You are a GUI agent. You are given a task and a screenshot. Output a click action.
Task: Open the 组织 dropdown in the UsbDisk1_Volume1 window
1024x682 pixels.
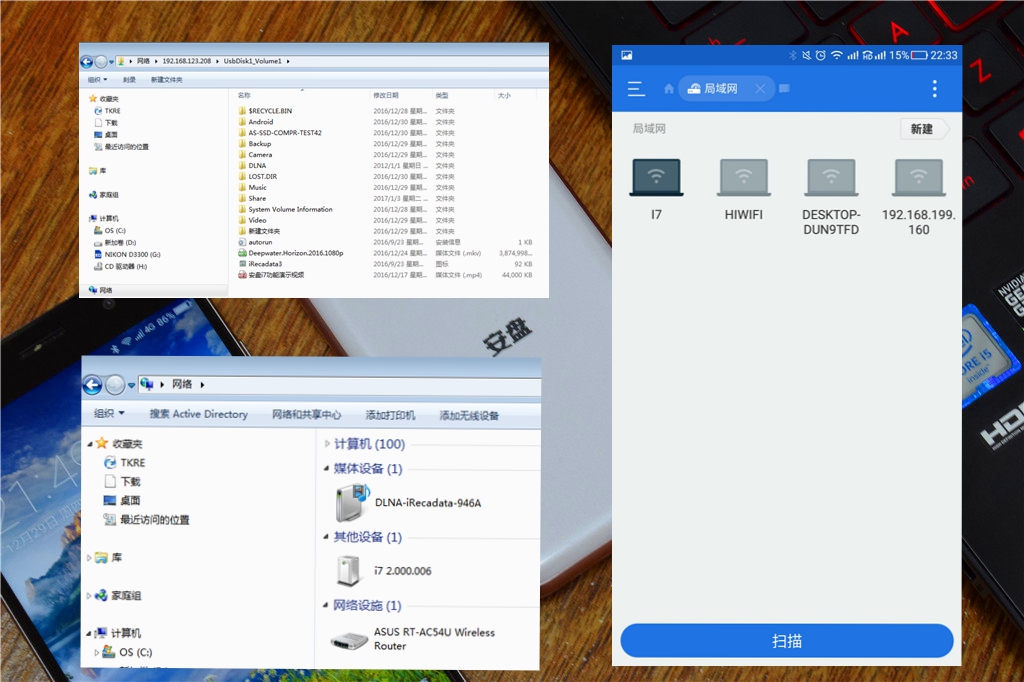[97, 80]
